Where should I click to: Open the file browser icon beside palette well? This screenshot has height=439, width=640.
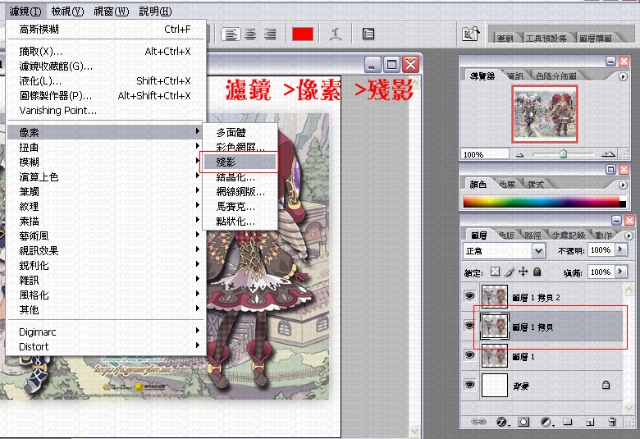(x=470, y=33)
